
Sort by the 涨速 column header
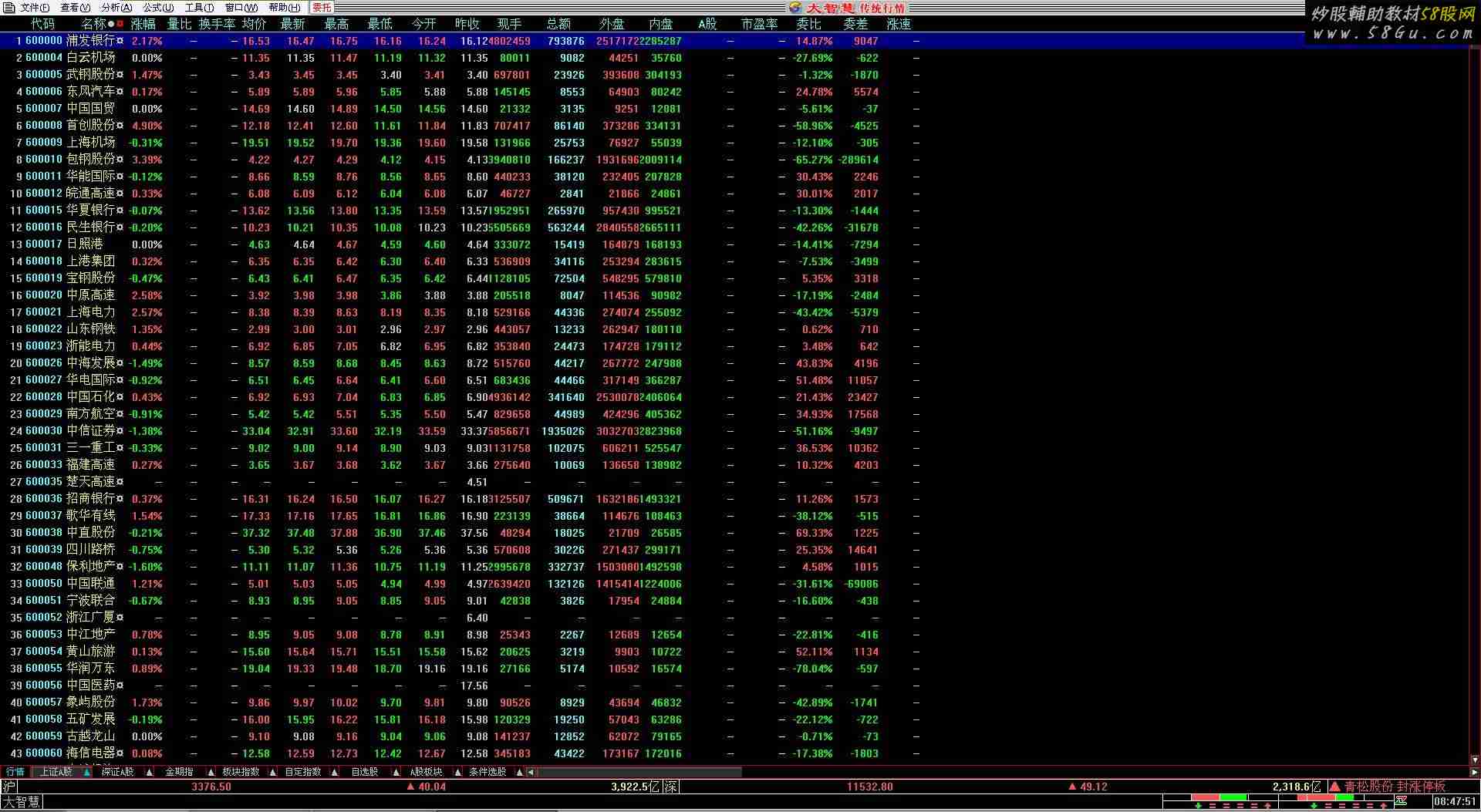[899, 24]
